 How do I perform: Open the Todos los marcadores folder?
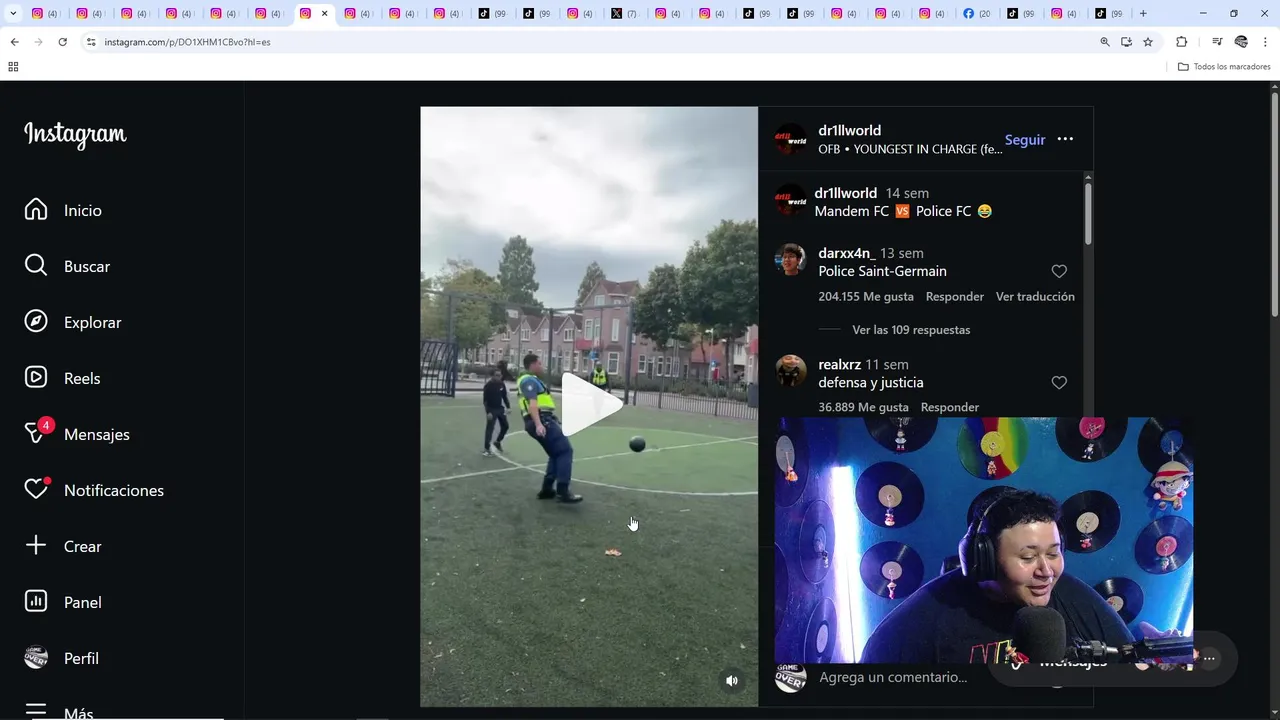[1224, 67]
